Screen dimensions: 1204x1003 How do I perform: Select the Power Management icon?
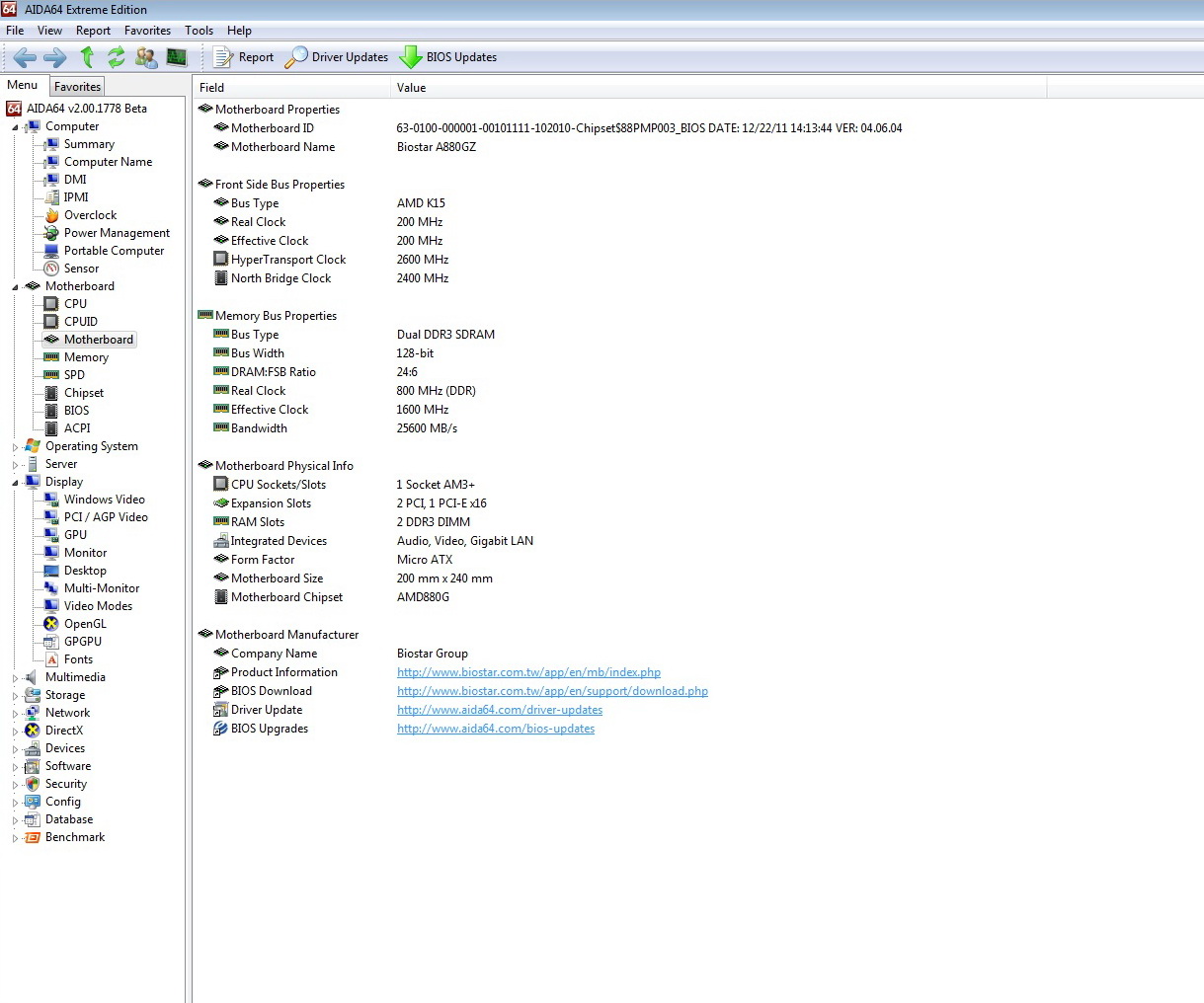51,233
